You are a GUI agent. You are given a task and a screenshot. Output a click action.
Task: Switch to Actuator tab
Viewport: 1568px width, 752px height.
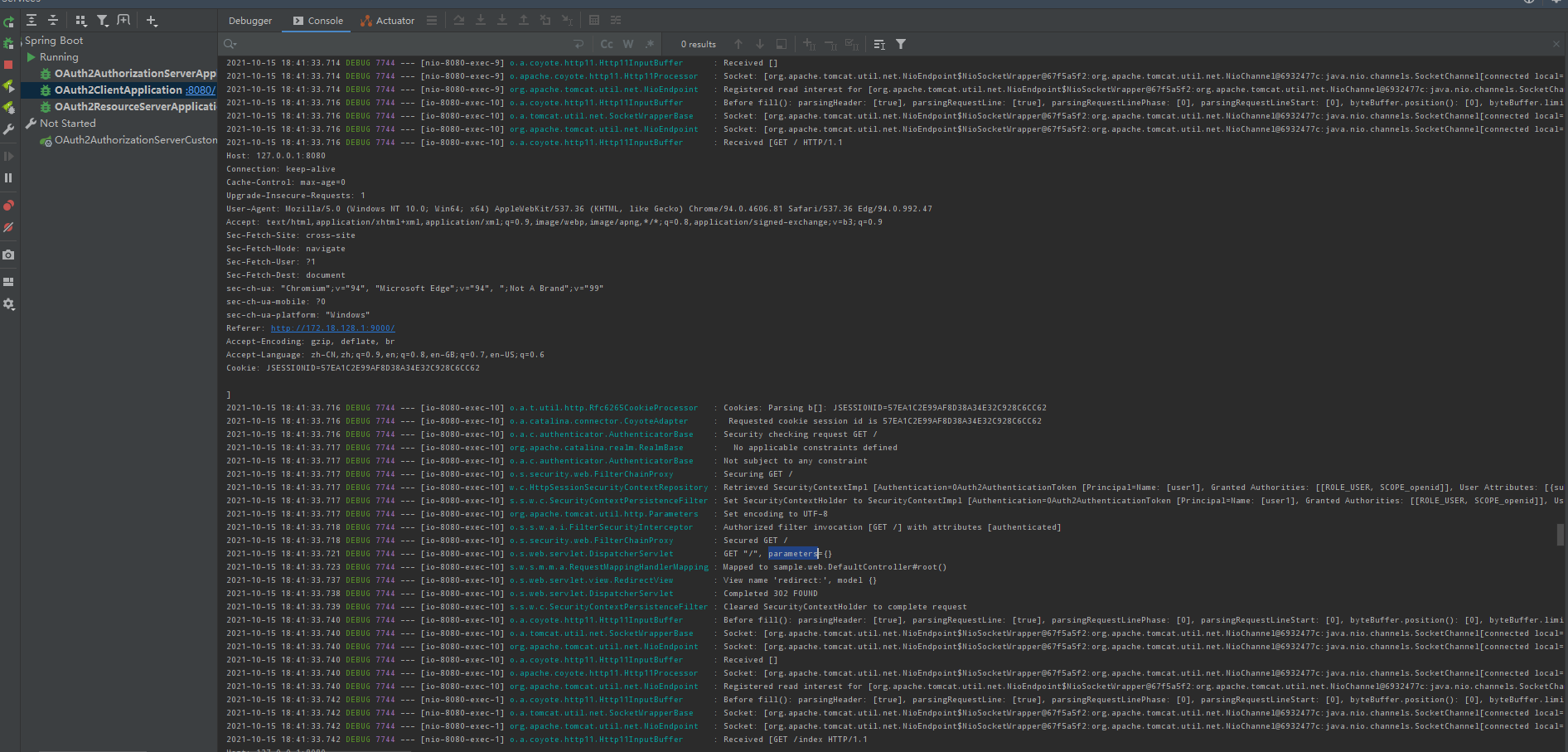tap(388, 21)
